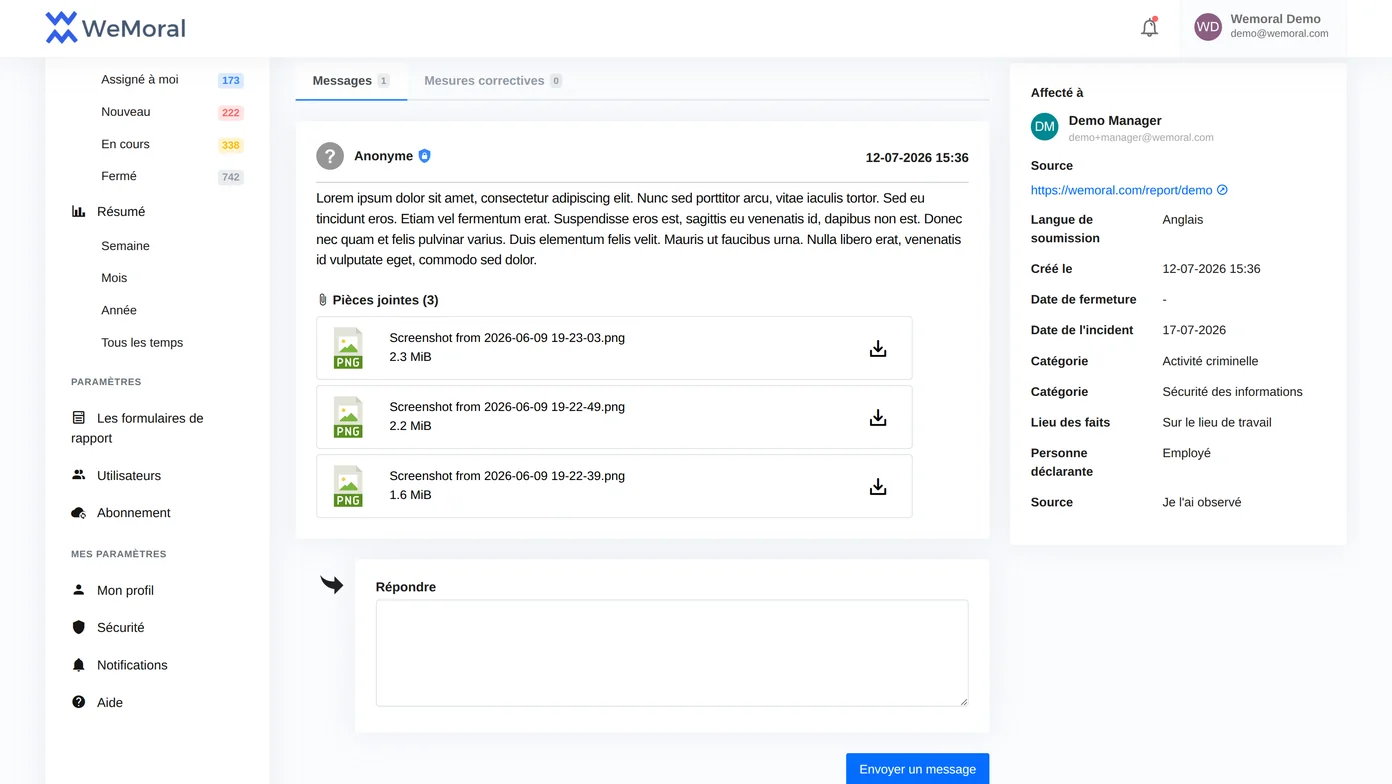Open Assigné à moi reports
Image resolution: width=1392 pixels, height=784 pixels.
[x=140, y=80]
